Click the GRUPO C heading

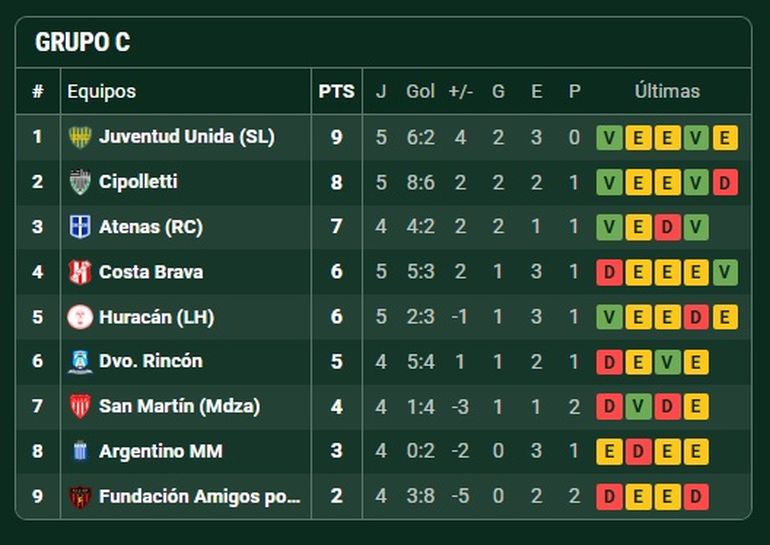pos(82,43)
